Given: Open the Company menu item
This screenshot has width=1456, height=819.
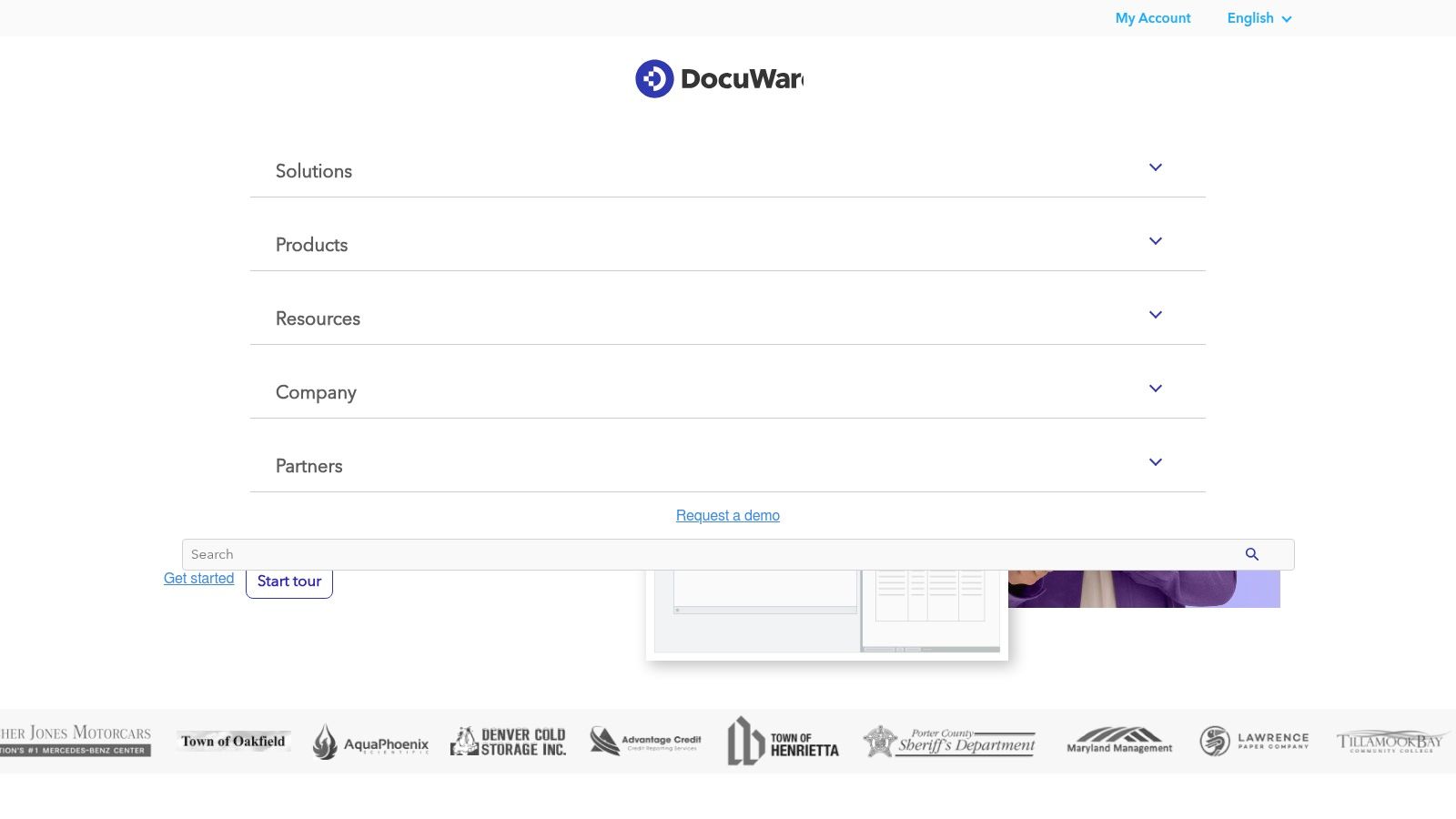Looking at the screenshot, I should point(316,392).
